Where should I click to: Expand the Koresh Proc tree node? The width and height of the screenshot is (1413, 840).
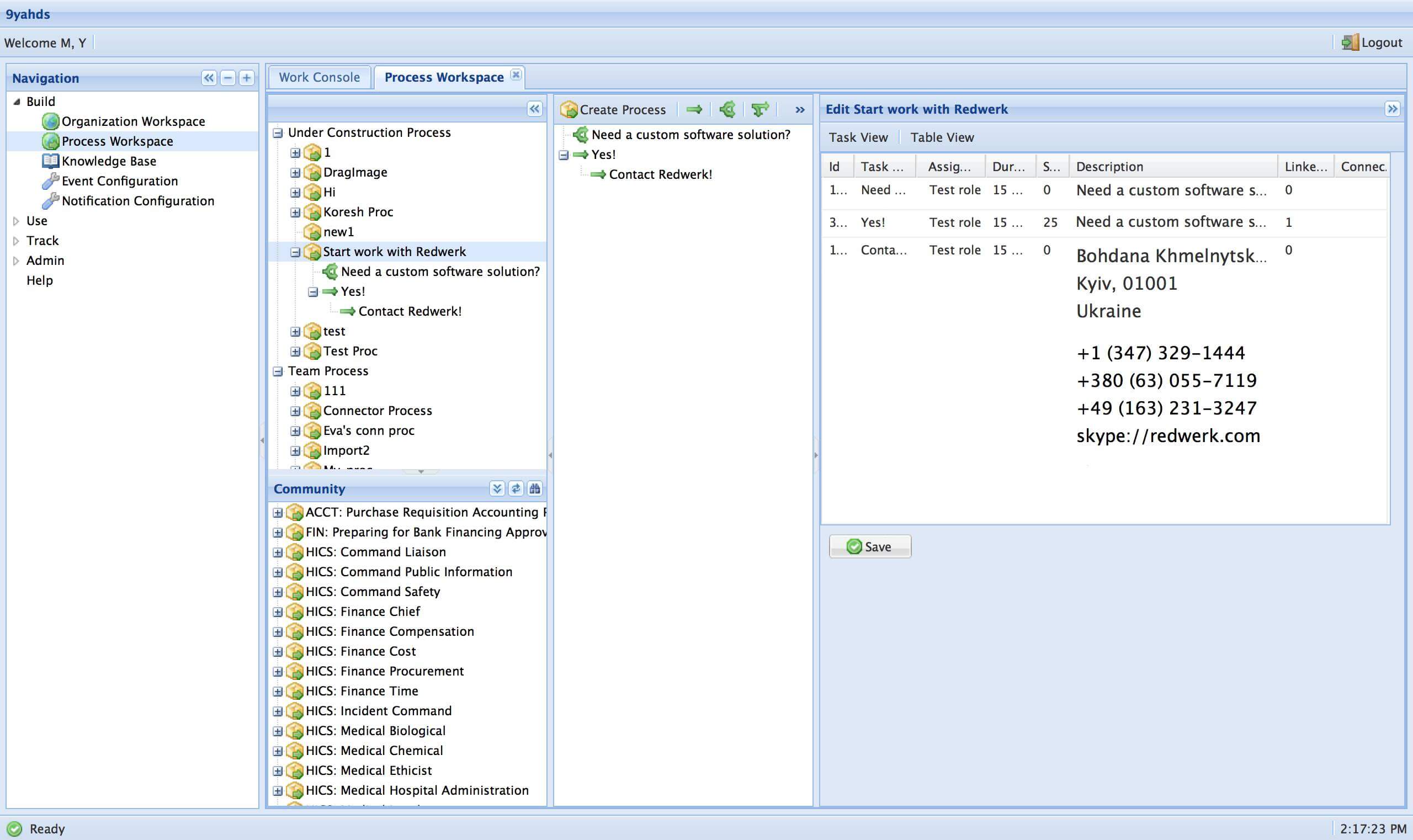click(x=295, y=212)
